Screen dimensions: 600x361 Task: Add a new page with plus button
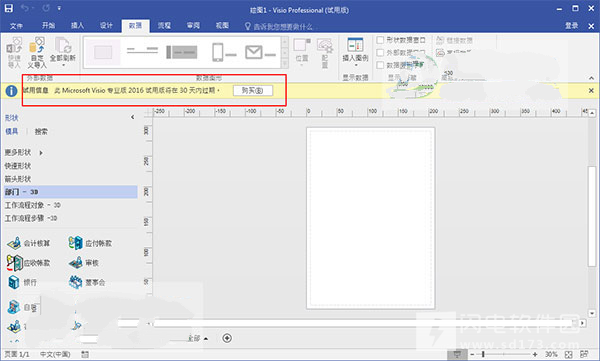coord(227,338)
